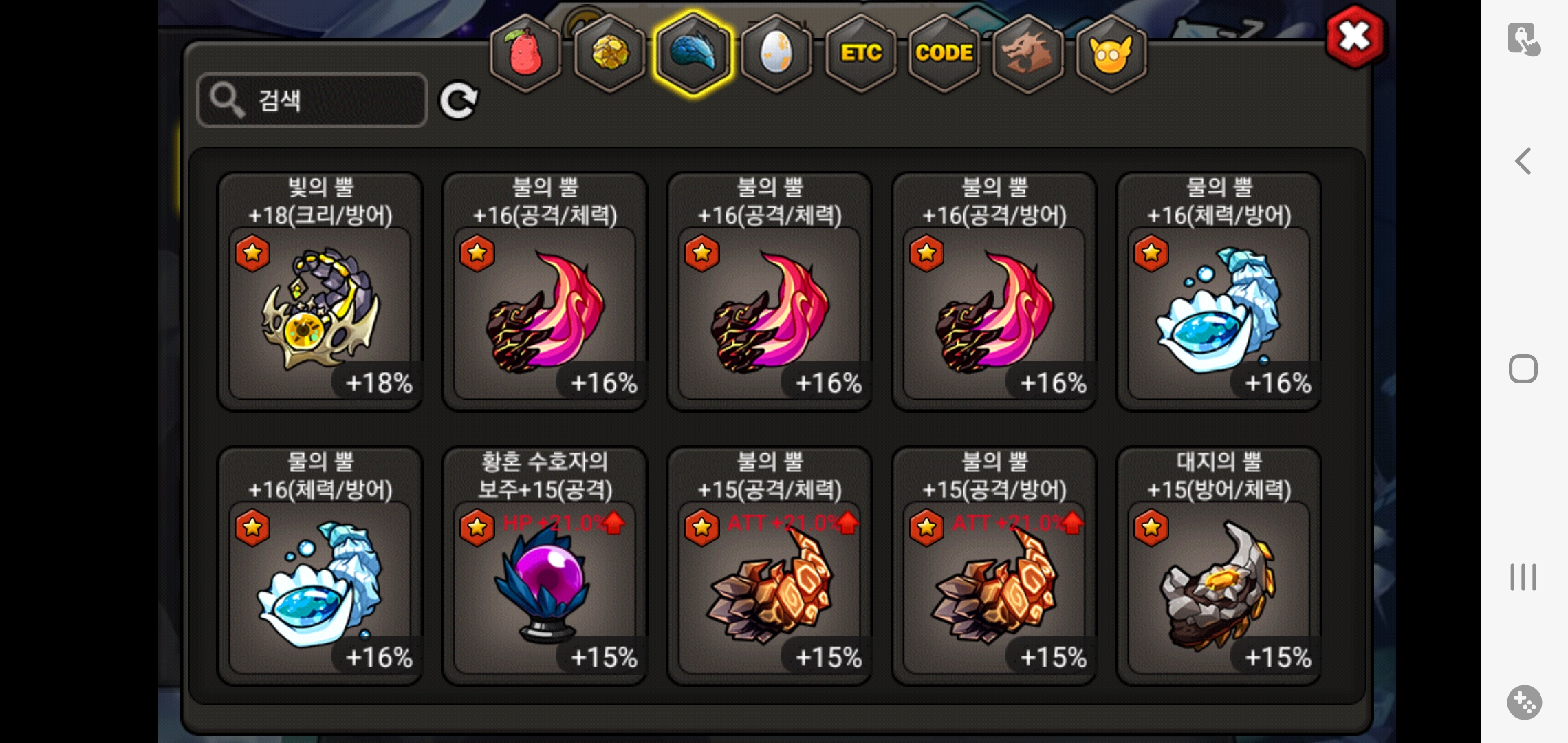Open the CODE tab
Viewport: 1568px width, 743px height.
coord(944,54)
